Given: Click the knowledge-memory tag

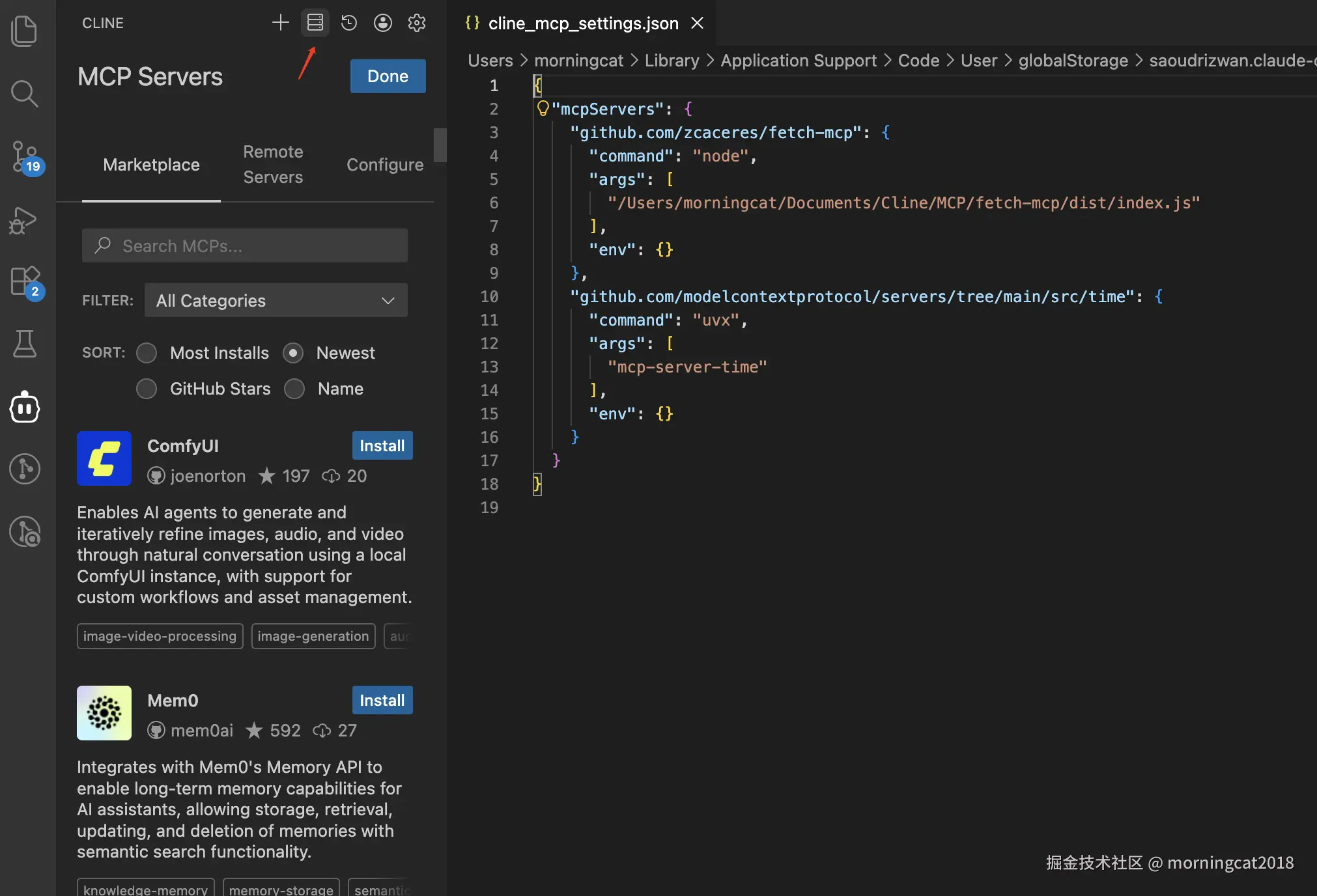Looking at the screenshot, I should pos(146,888).
